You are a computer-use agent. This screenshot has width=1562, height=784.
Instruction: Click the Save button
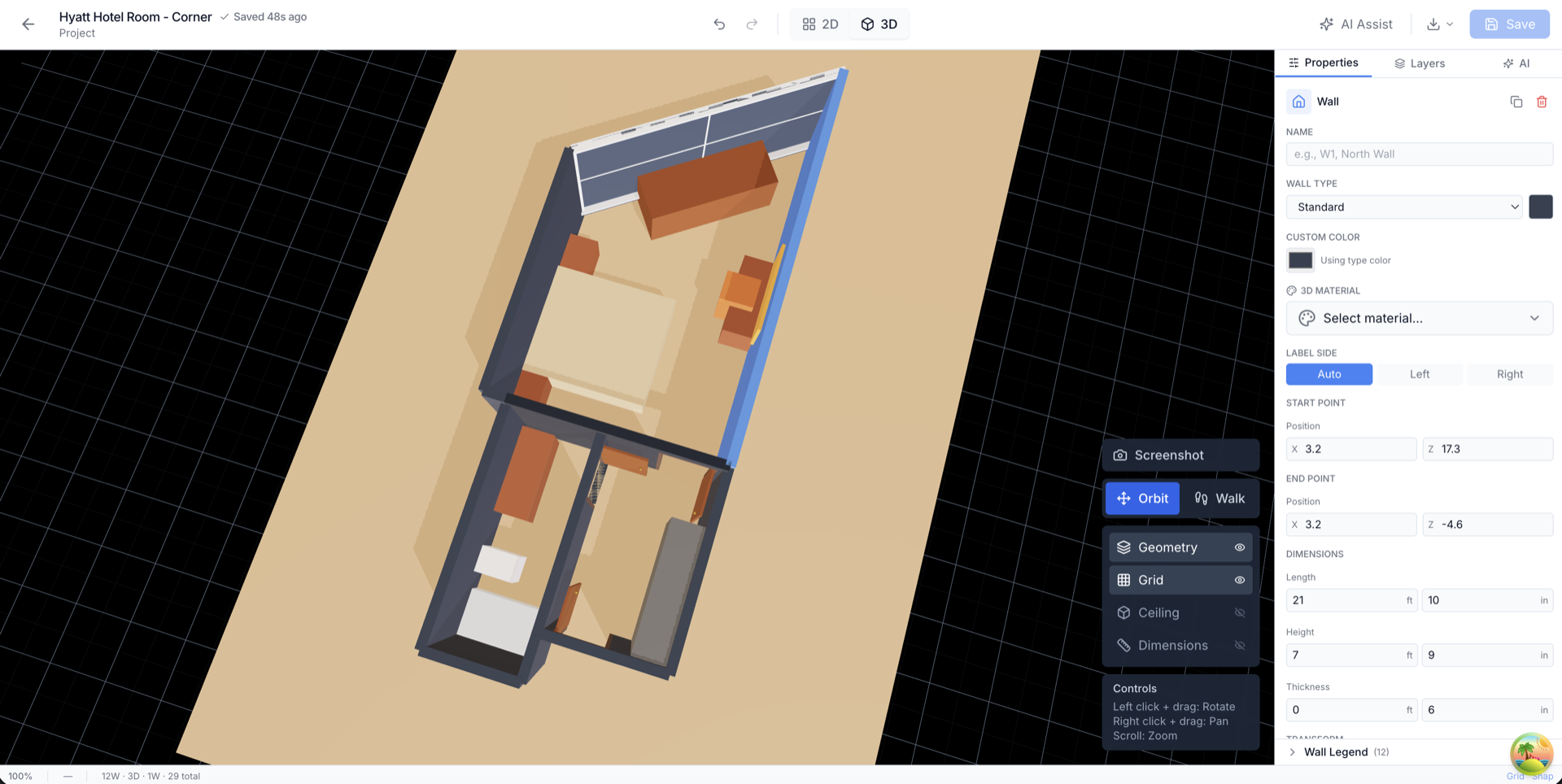(1509, 24)
